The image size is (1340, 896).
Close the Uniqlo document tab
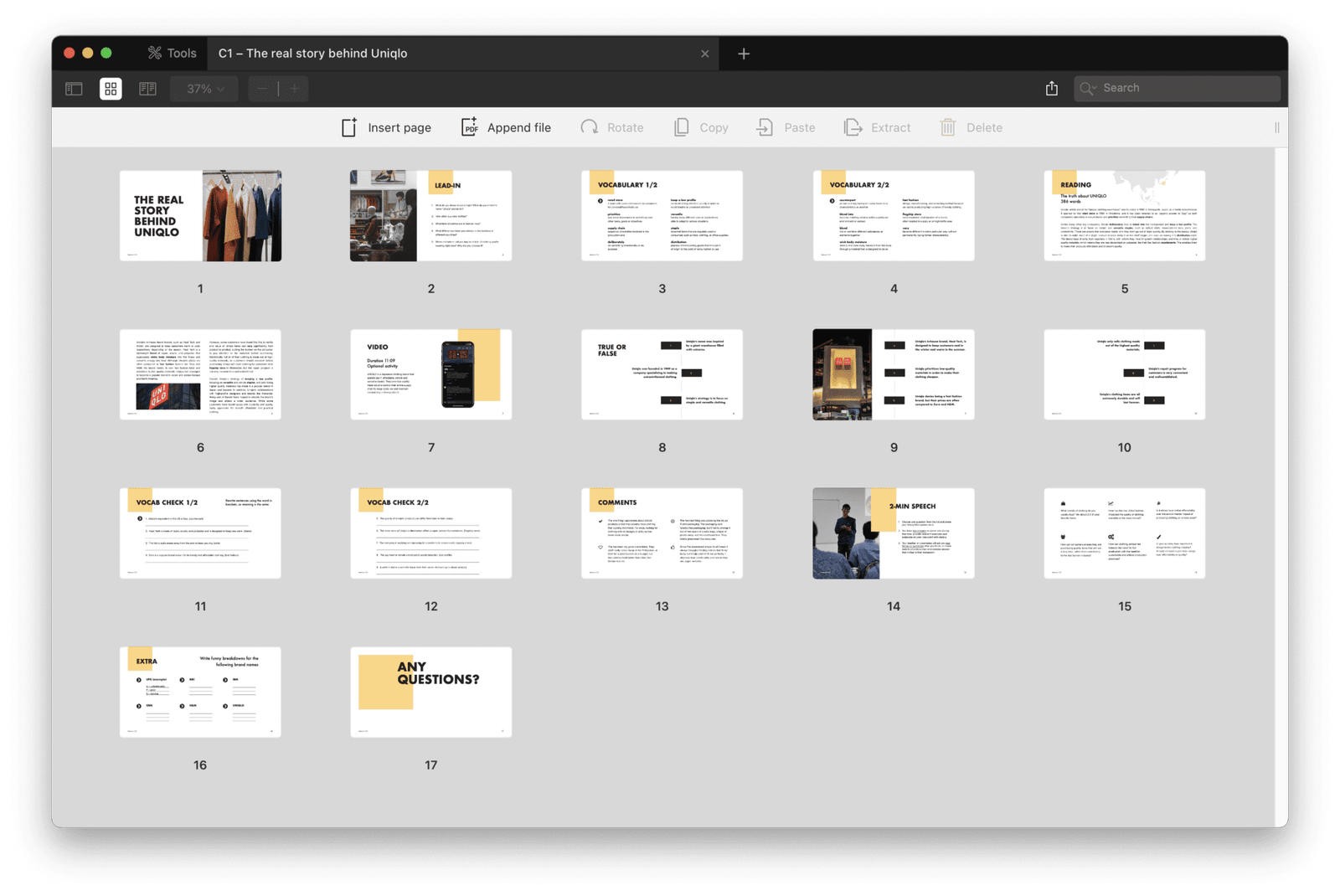704,54
